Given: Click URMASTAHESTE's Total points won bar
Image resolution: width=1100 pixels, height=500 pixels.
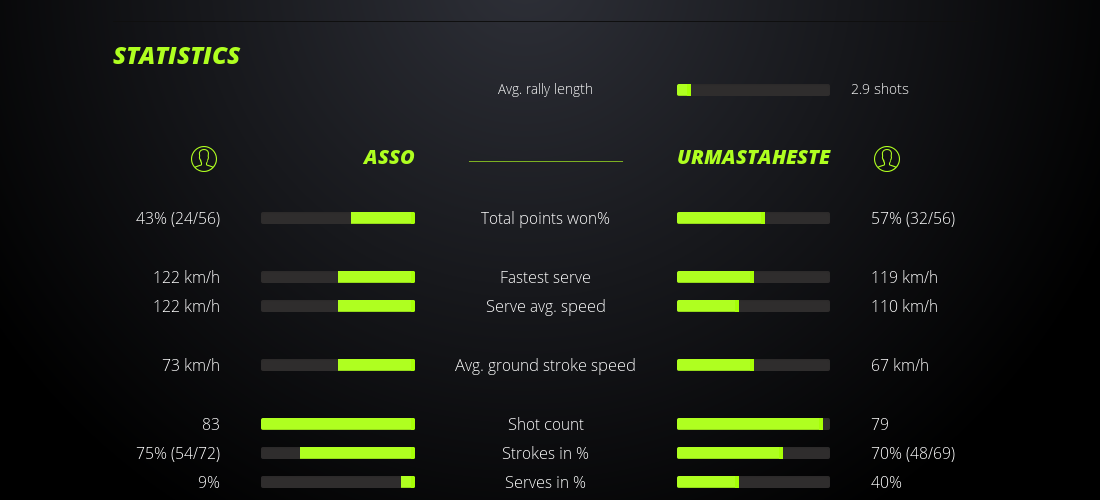Looking at the screenshot, I should click(x=753, y=218).
